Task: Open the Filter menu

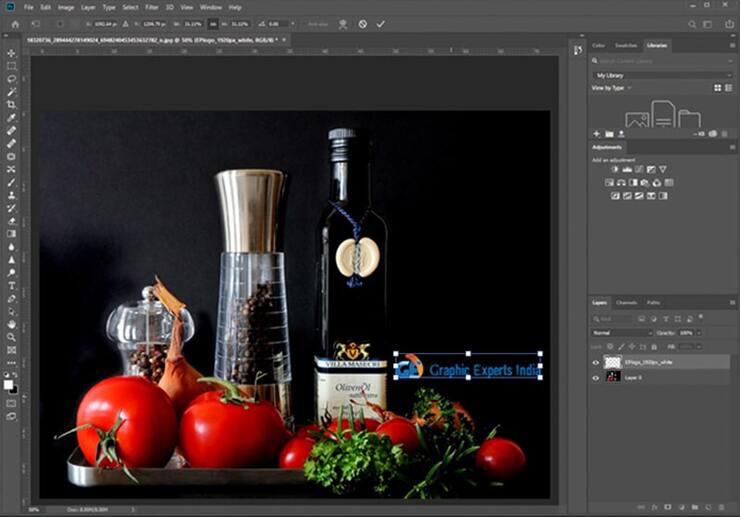Action: tap(151, 7)
